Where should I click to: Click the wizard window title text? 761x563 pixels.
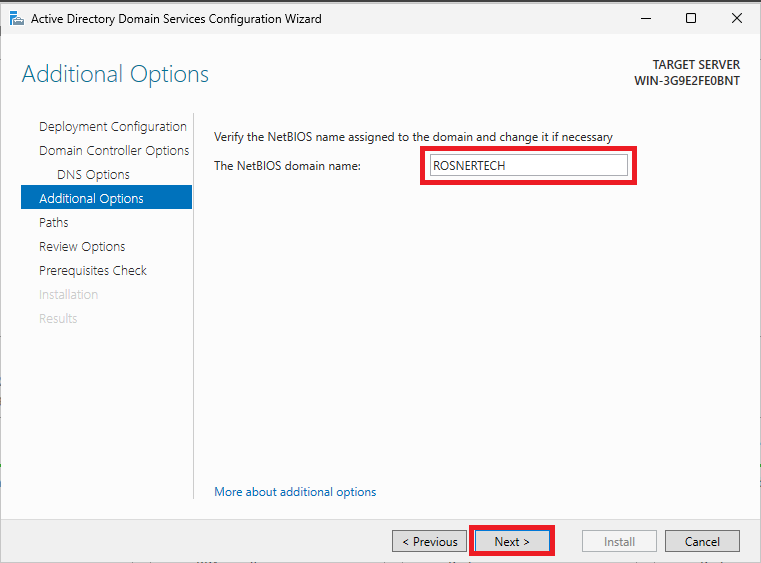point(176,19)
